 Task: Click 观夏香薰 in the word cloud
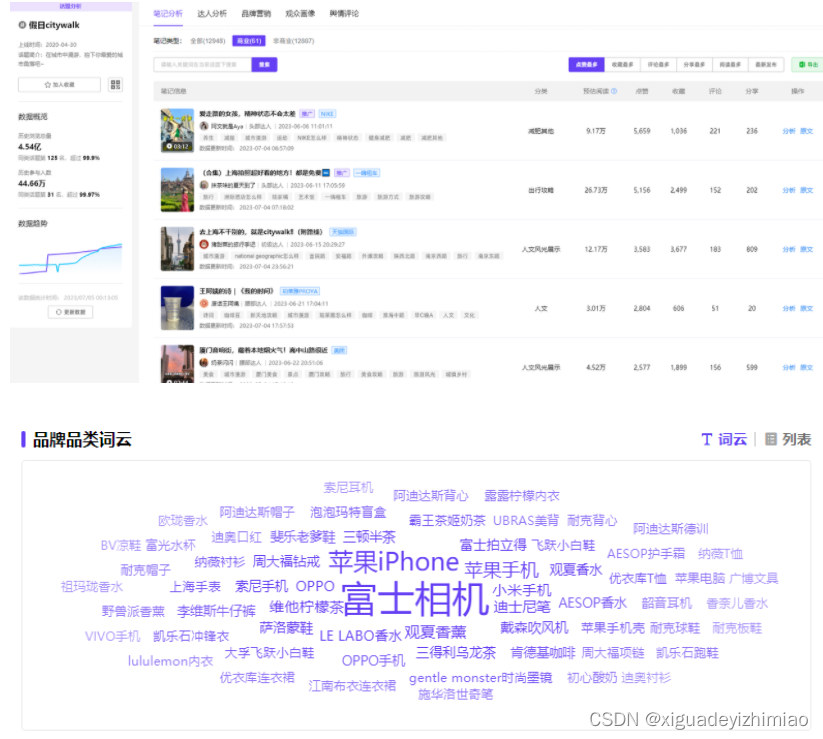(x=435, y=632)
